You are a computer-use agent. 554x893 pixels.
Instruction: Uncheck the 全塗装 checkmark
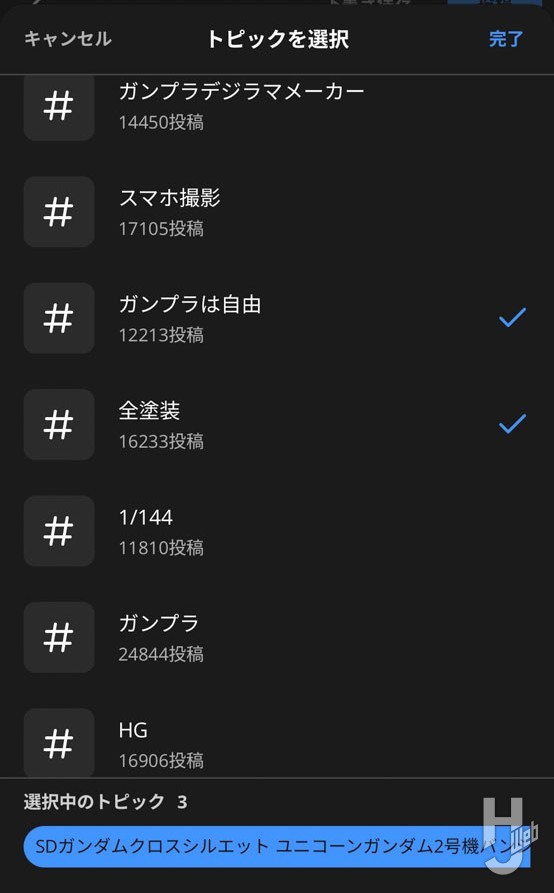512,424
